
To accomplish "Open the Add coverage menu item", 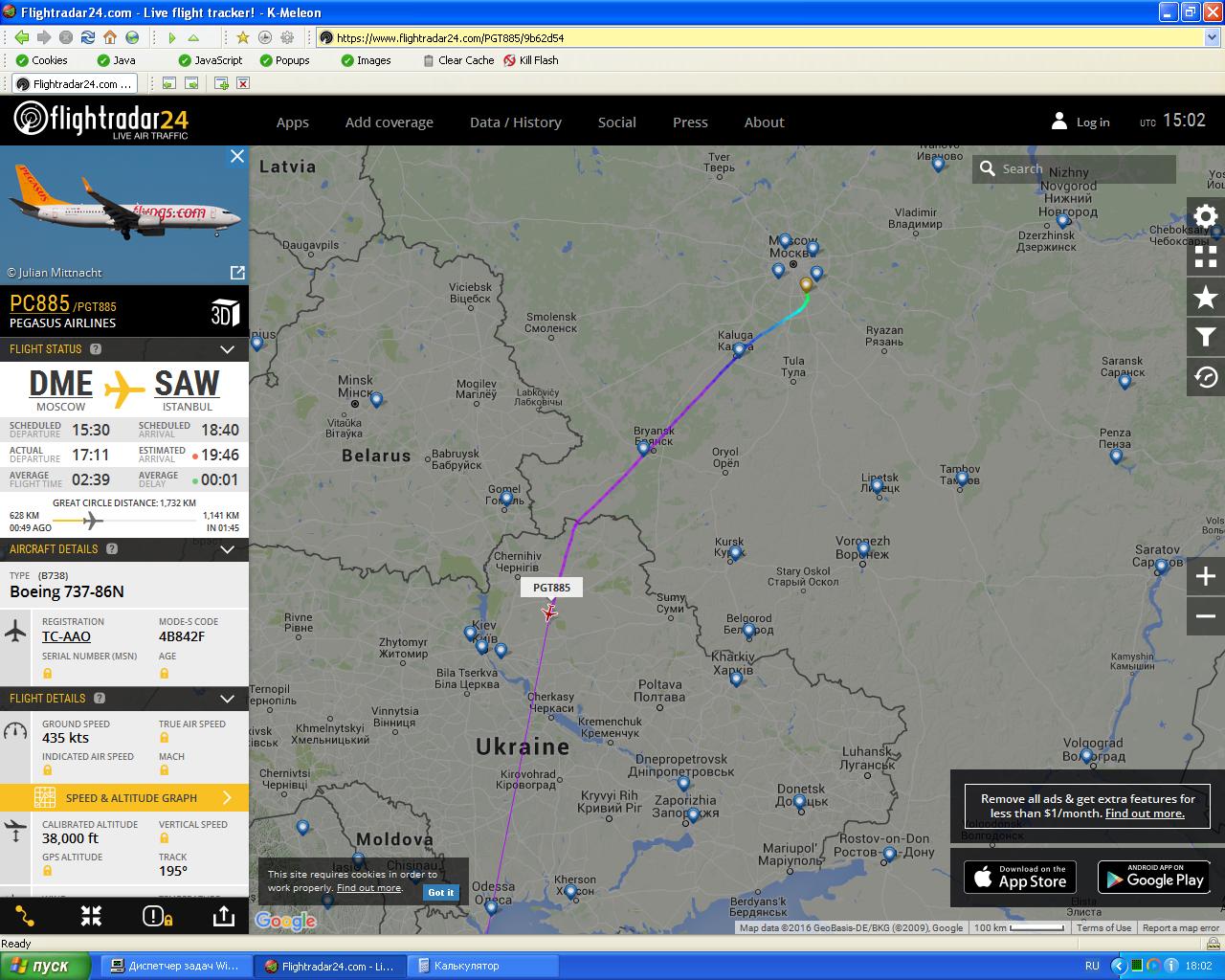I will coord(390,122).
